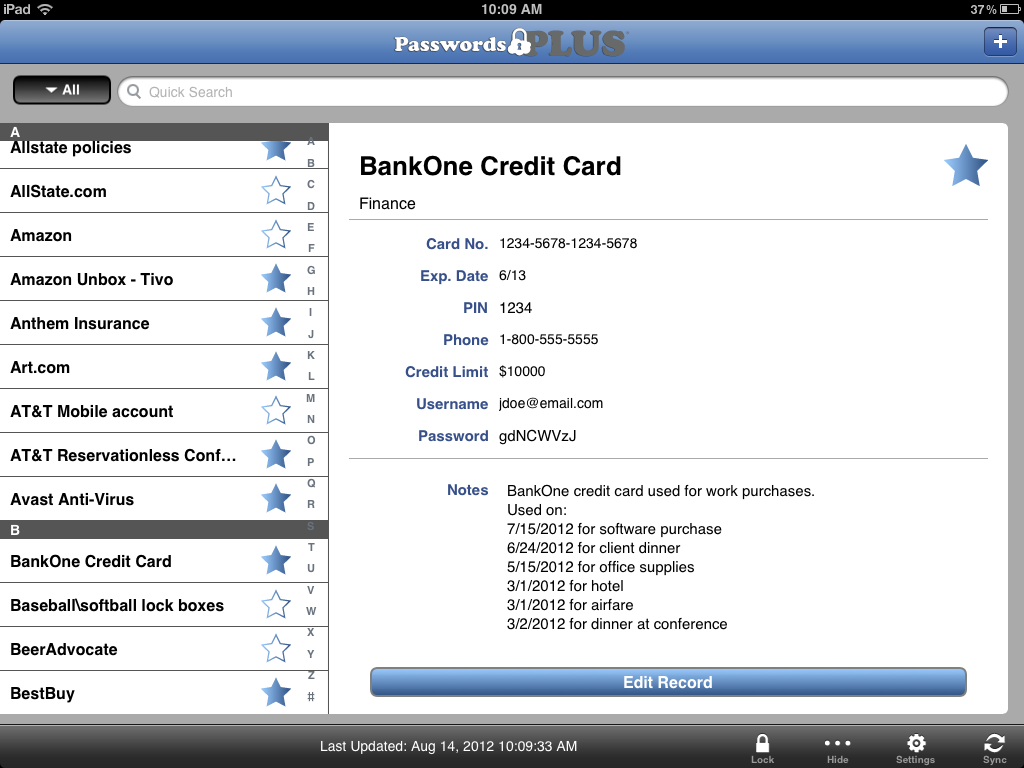
Task: Jump to letter T in index
Action: tap(311, 547)
